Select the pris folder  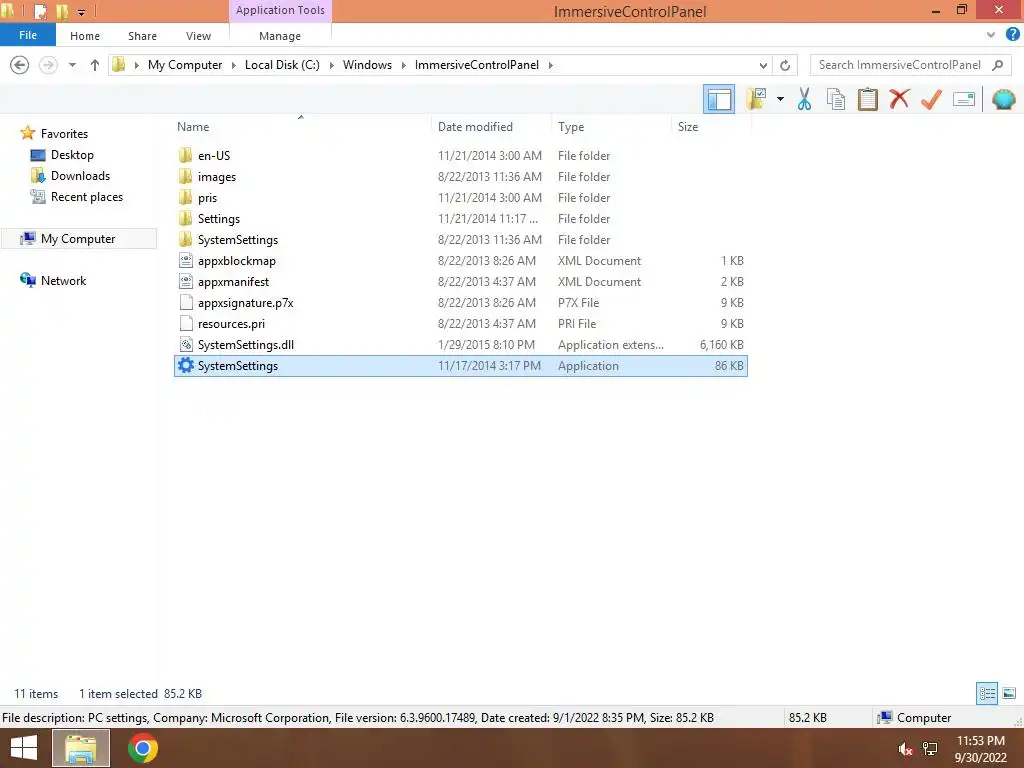tap(207, 197)
